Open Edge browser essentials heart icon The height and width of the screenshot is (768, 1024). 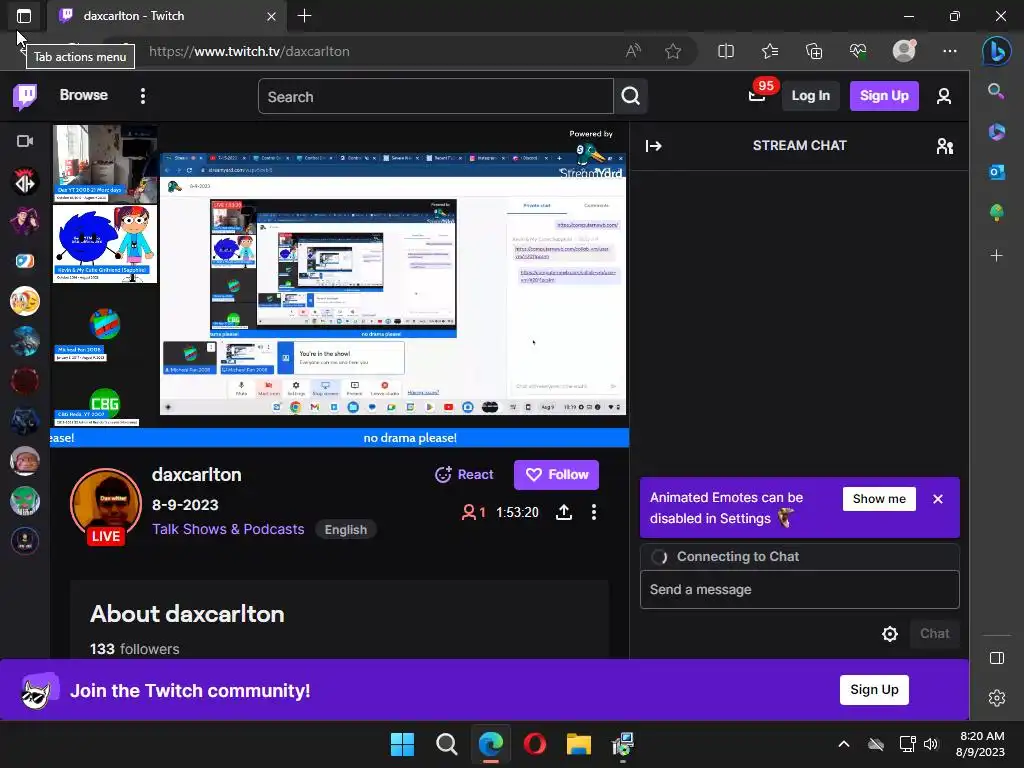tap(857, 51)
